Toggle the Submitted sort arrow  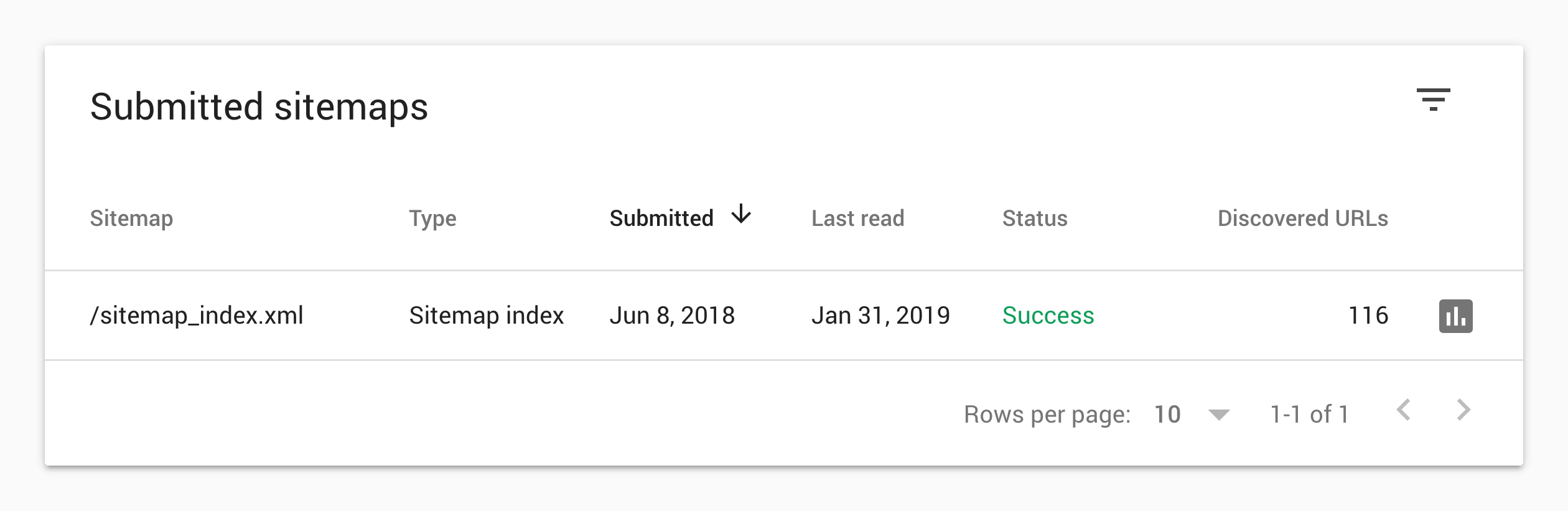click(x=741, y=214)
